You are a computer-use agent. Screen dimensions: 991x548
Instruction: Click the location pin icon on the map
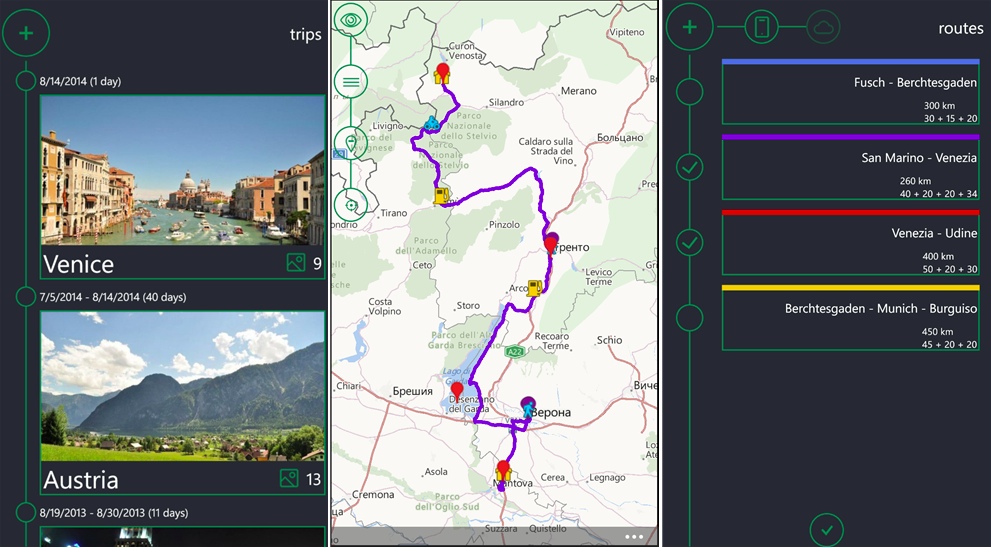point(350,143)
